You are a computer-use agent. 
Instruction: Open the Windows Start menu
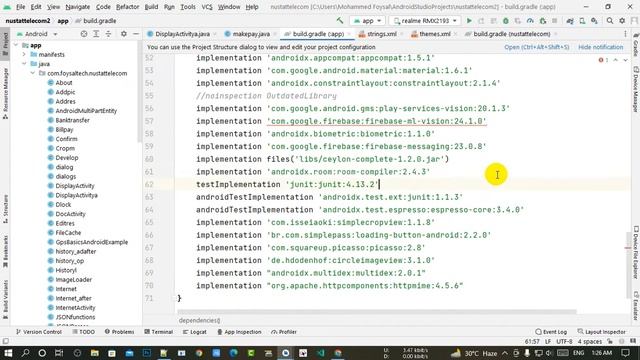(8, 353)
